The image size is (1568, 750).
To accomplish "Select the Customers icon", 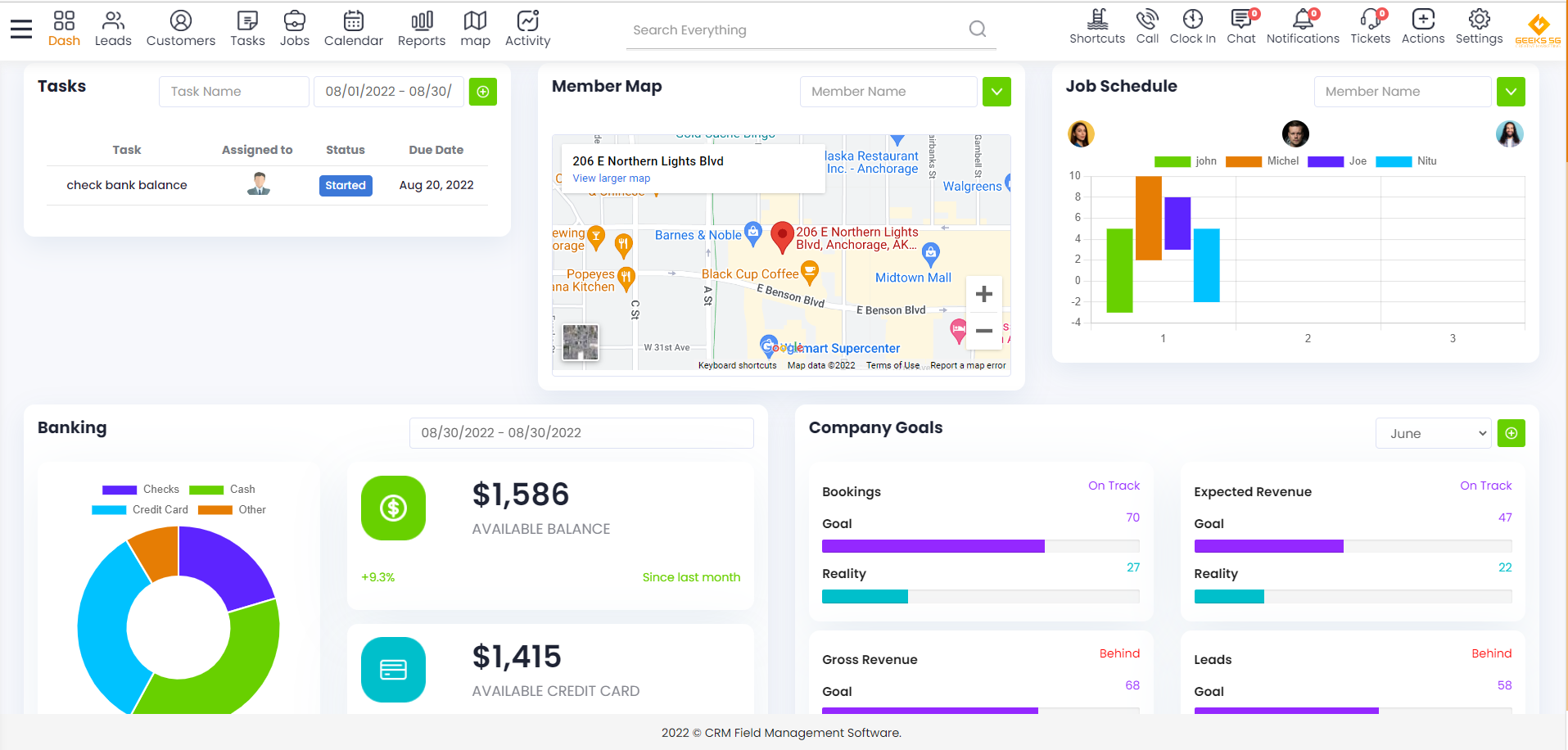I will pyautogui.click(x=180, y=29).
